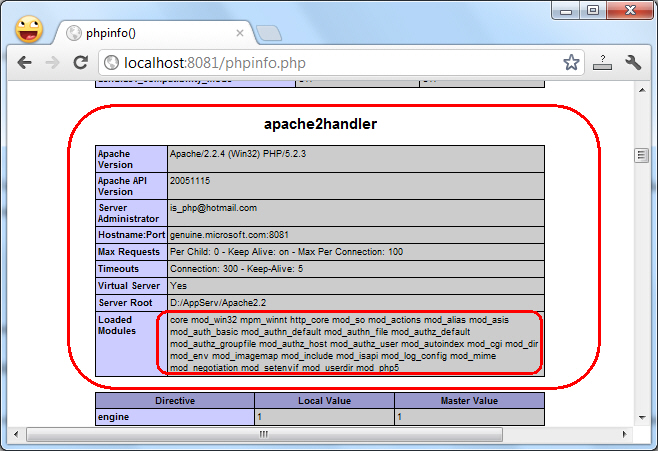Open the wrench settings menu
Image resolution: width=658 pixels, height=451 pixels.
click(x=633, y=63)
